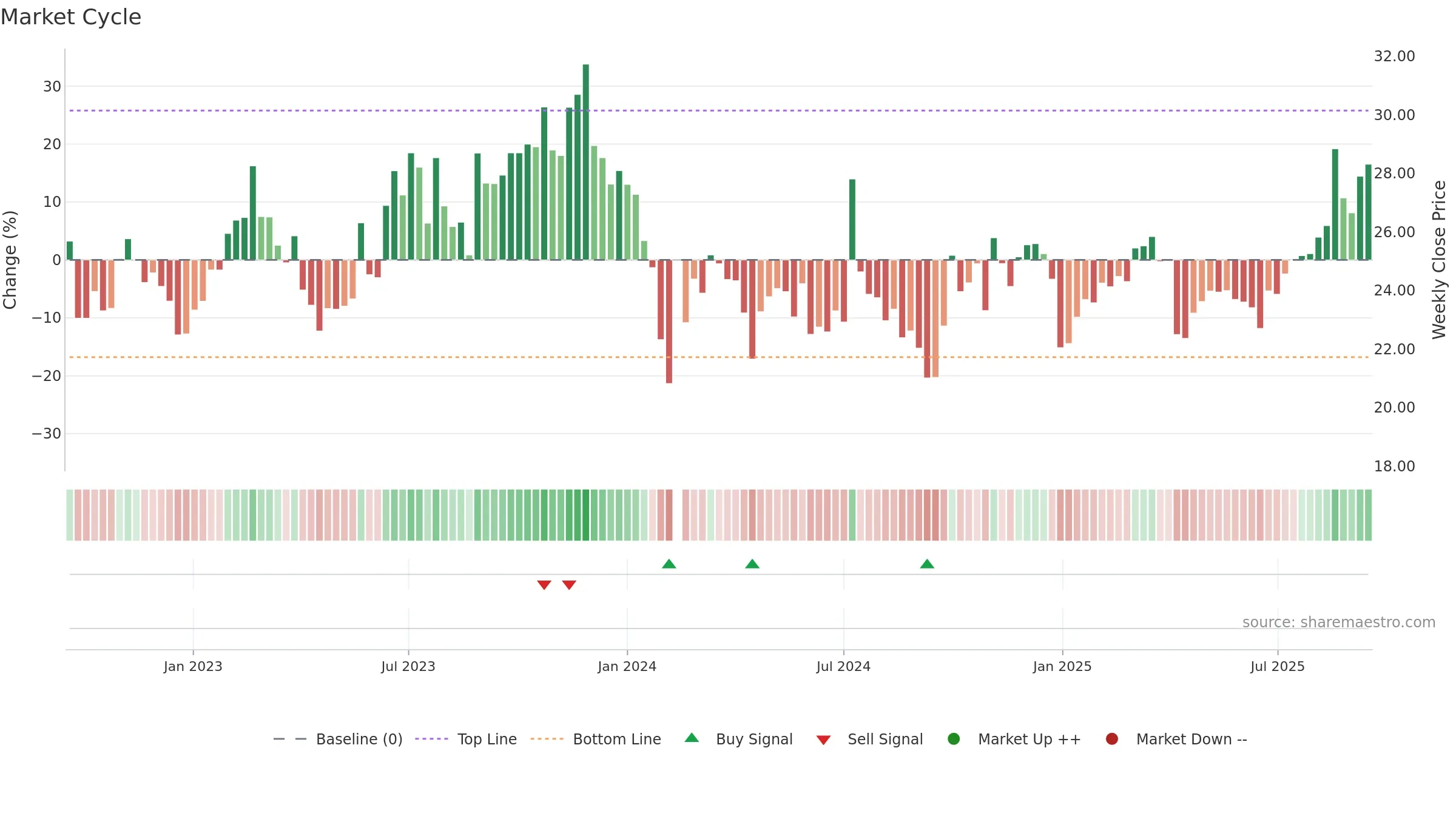Click the 30 tick on Change axis

click(52, 87)
